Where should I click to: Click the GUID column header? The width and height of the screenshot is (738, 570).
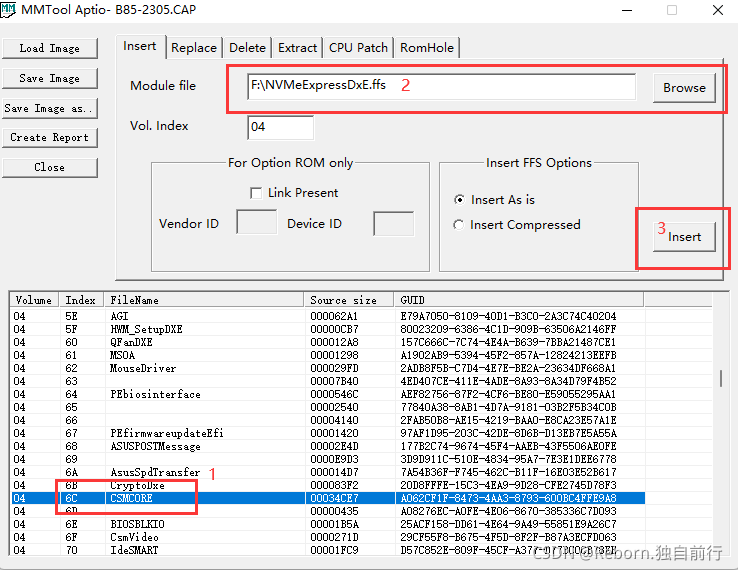[x=519, y=300]
